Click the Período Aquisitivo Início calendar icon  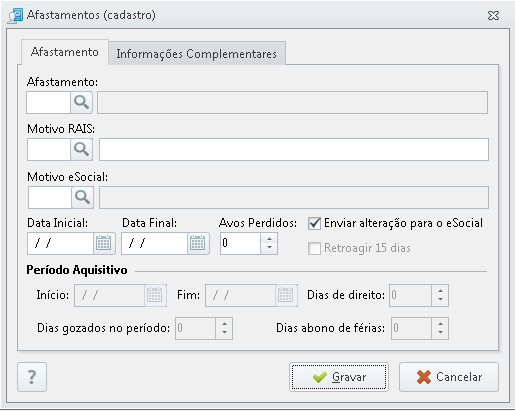[155, 295]
